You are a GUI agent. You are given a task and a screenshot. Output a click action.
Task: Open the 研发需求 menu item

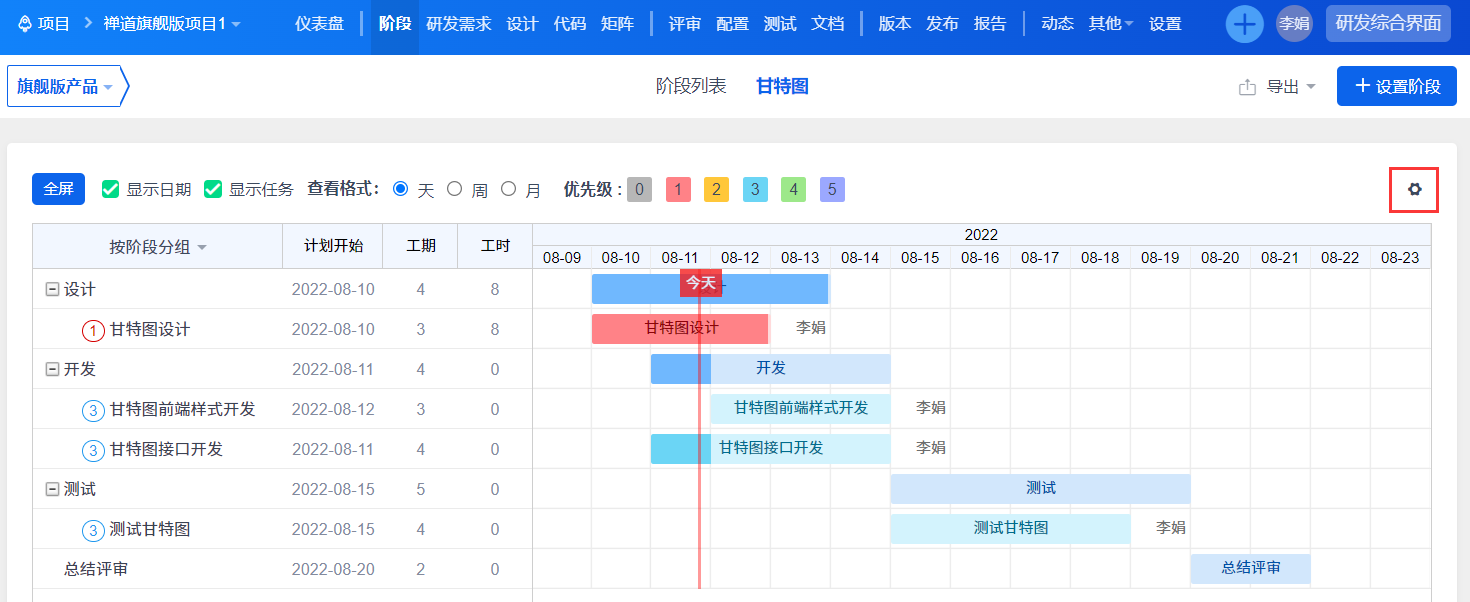coord(459,24)
